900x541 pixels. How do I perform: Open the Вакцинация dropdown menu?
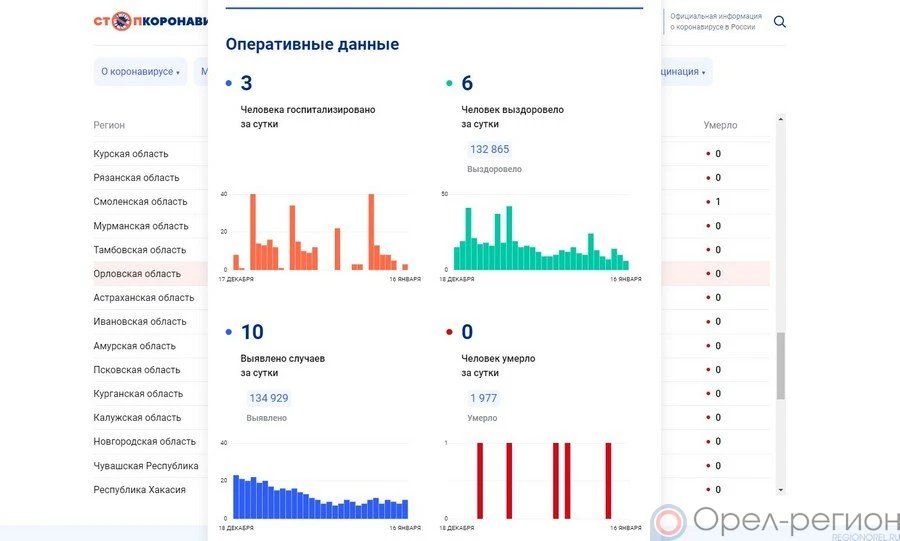tap(682, 72)
